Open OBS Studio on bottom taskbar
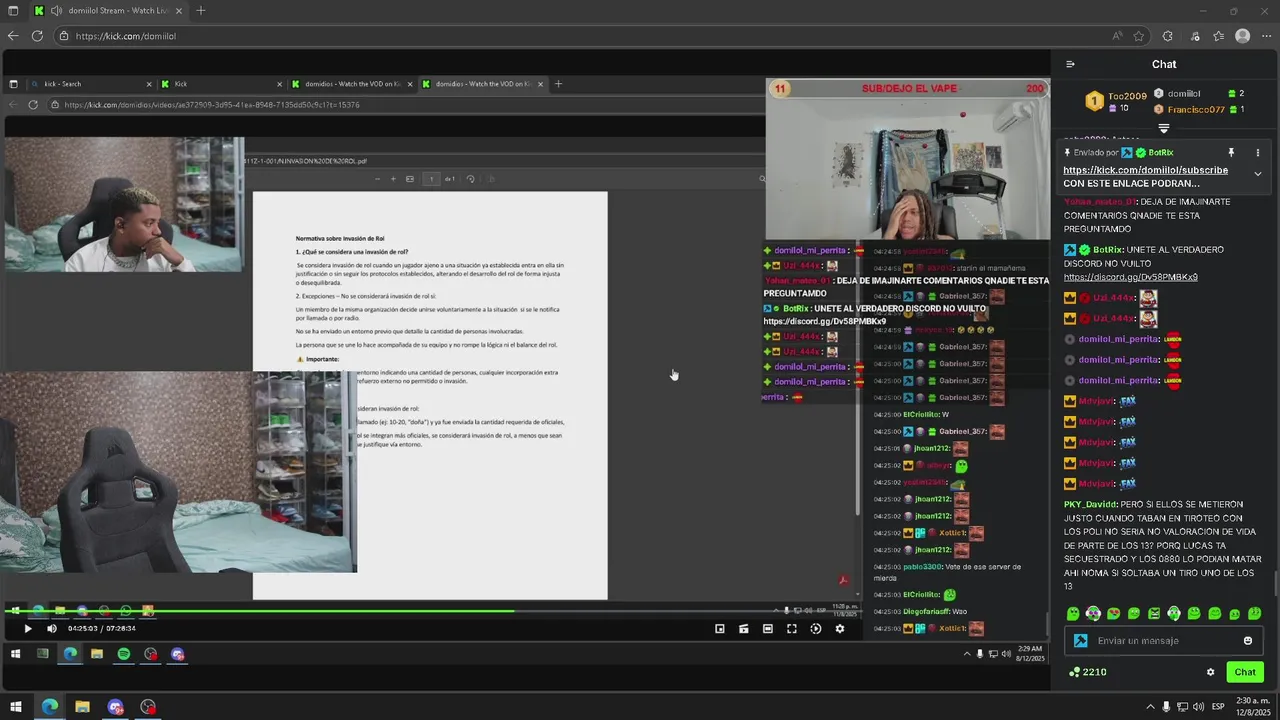 [148, 707]
